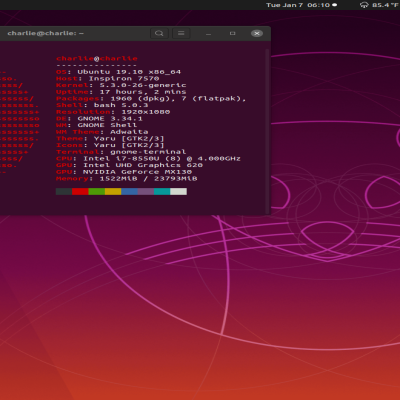Click the terminal title charlie@charlie: ~
Viewport: 400px width, 400px height.
pos(46,33)
